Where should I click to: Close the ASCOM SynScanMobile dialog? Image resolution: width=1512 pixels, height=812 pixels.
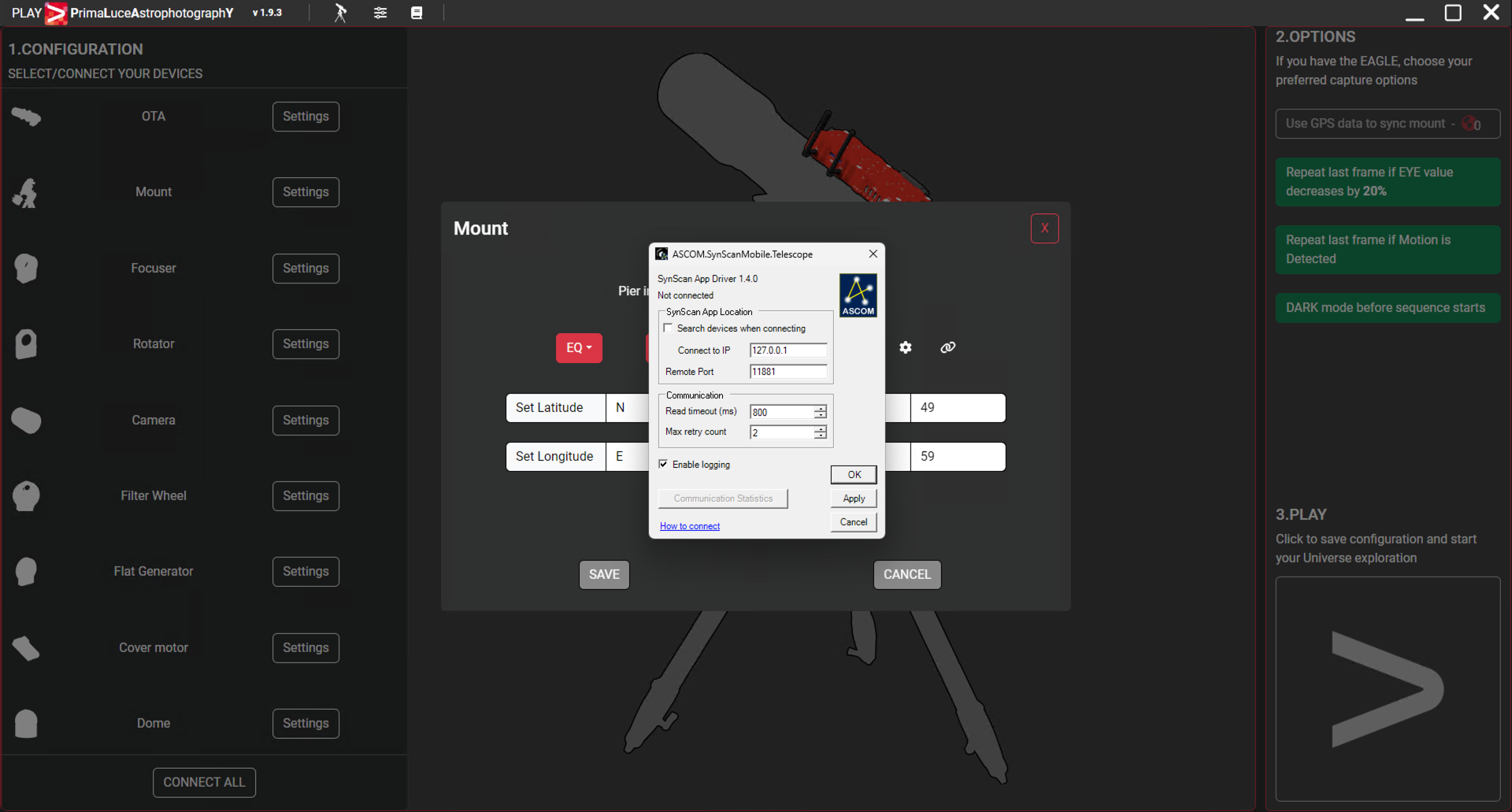click(873, 254)
